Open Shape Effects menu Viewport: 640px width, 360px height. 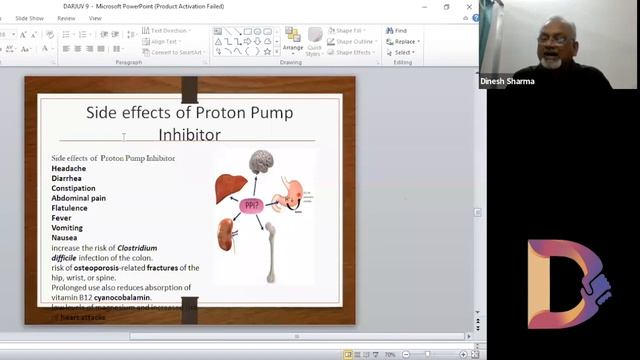coord(351,52)
